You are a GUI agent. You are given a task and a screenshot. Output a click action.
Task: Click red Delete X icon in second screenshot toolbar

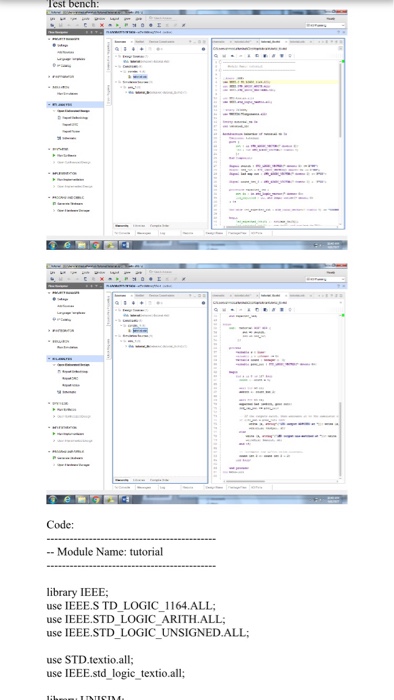[x=102, y=279]
